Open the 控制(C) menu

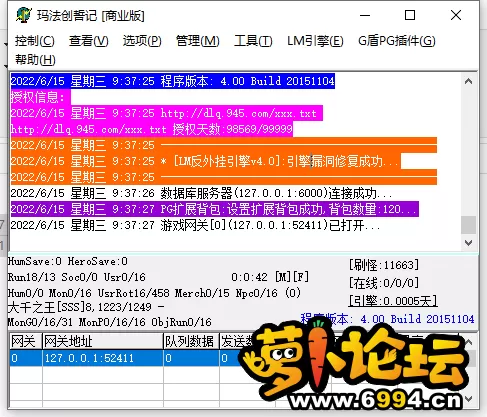tap(35, 41)
